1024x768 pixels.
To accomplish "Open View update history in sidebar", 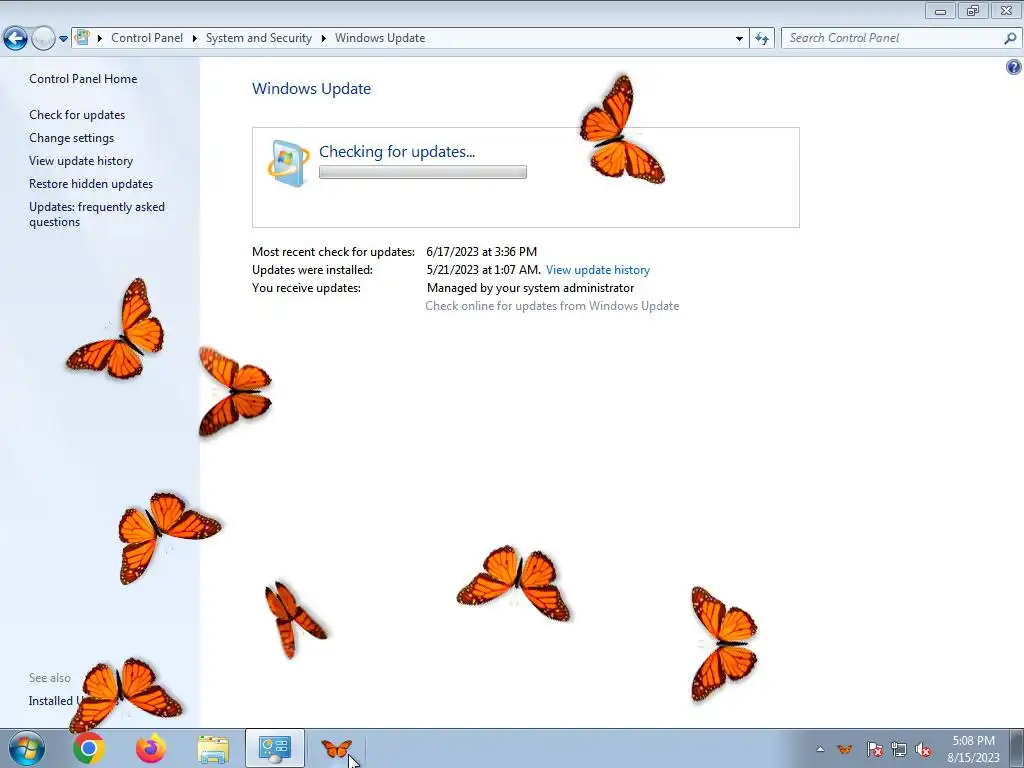I will point(81,161).
